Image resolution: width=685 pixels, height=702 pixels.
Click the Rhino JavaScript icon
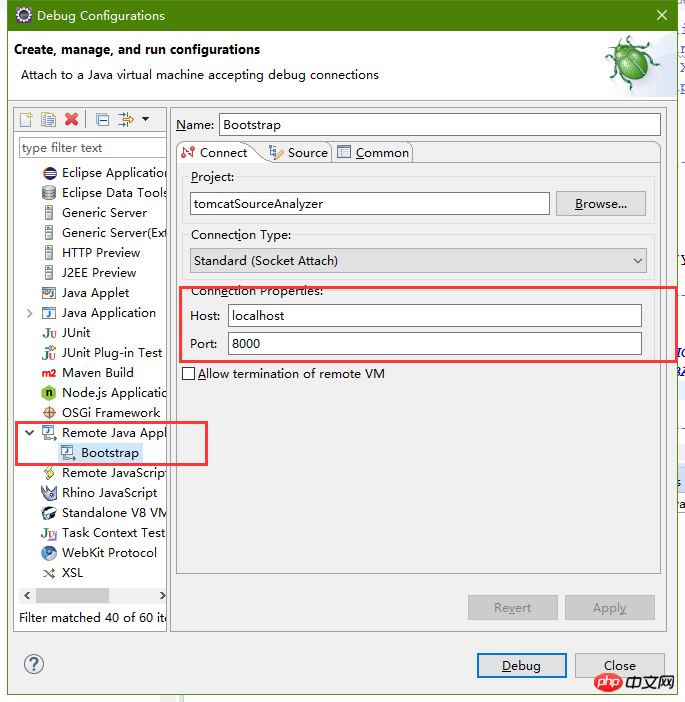point(49,493)
